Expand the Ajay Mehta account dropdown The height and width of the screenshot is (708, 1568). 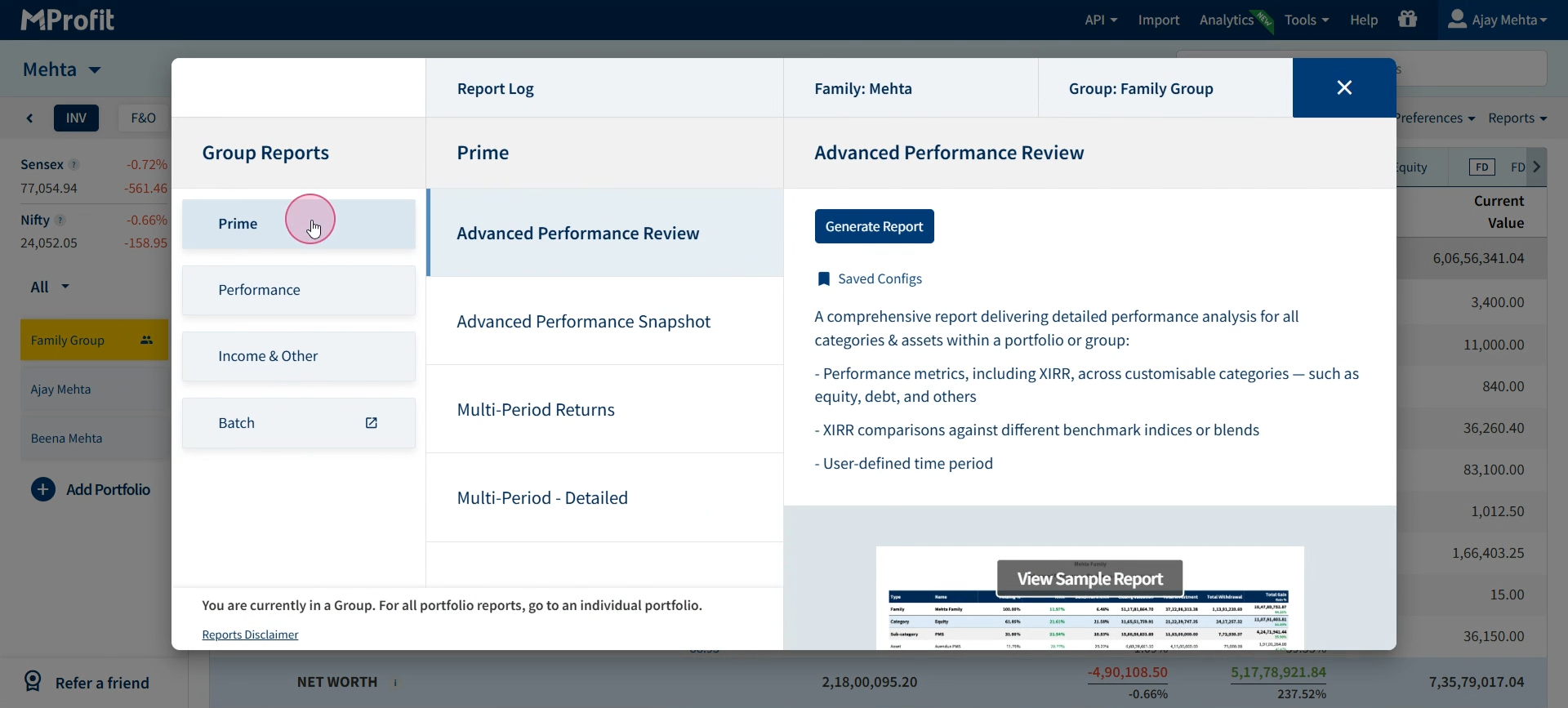(x=1509, y=20)
